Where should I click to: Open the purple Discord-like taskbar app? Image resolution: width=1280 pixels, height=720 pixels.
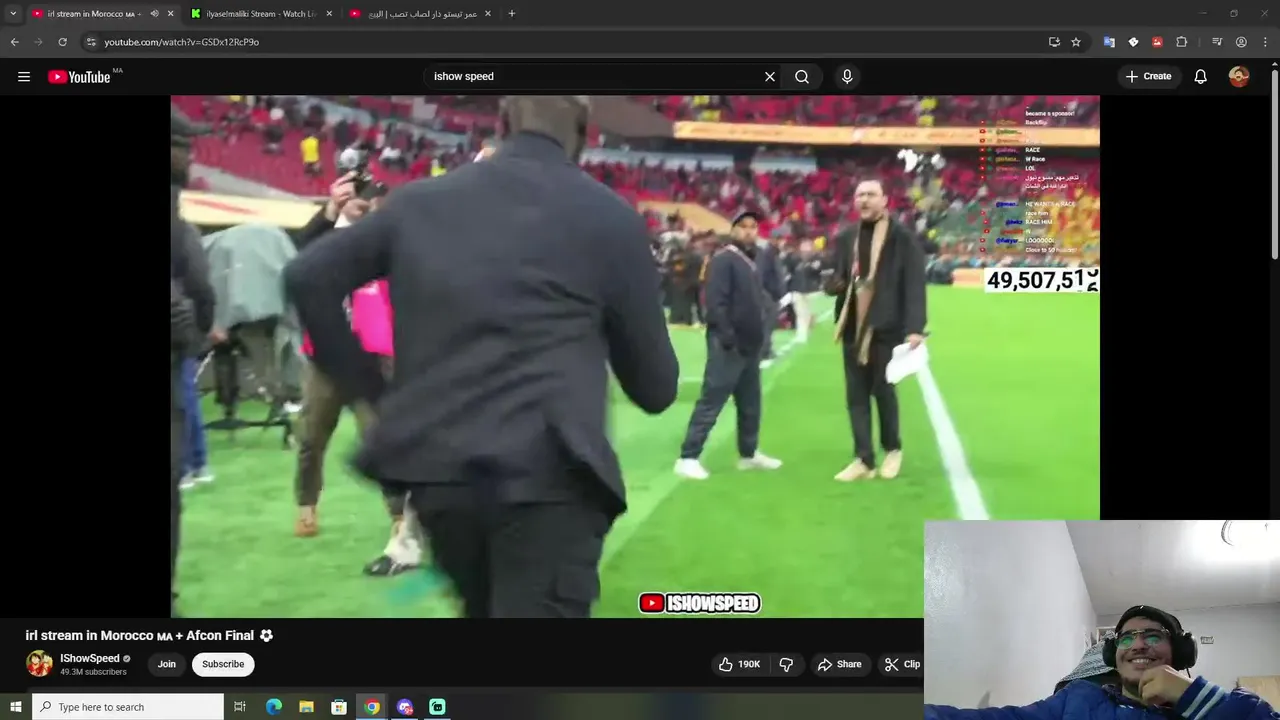(x=405, y=707)
